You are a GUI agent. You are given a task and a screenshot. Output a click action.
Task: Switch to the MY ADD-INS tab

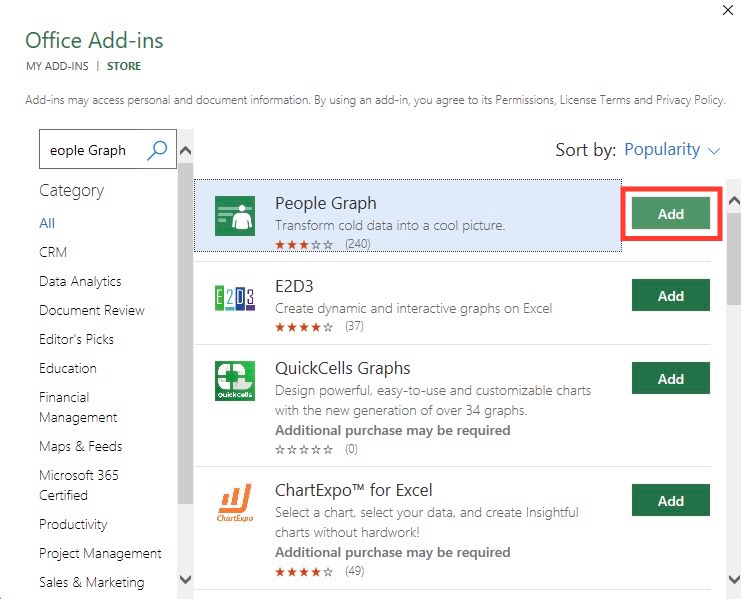(57, 66)
